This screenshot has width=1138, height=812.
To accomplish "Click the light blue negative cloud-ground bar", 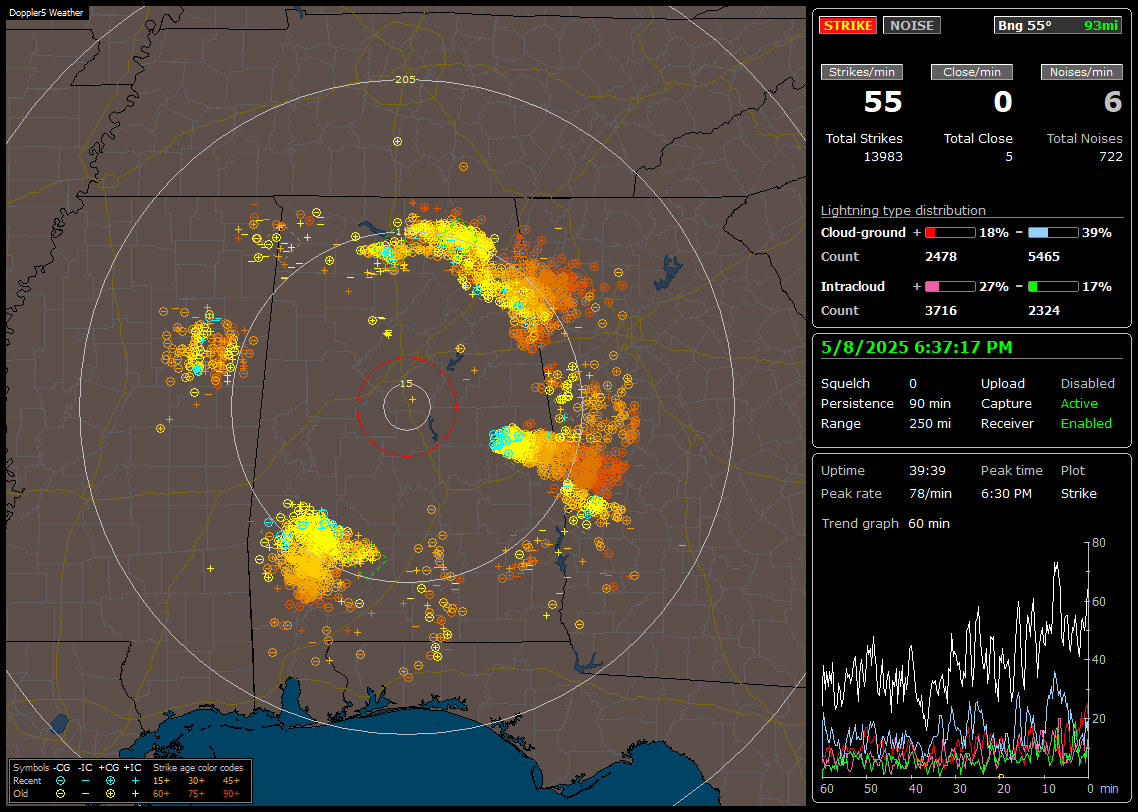I will (1053, 233).
